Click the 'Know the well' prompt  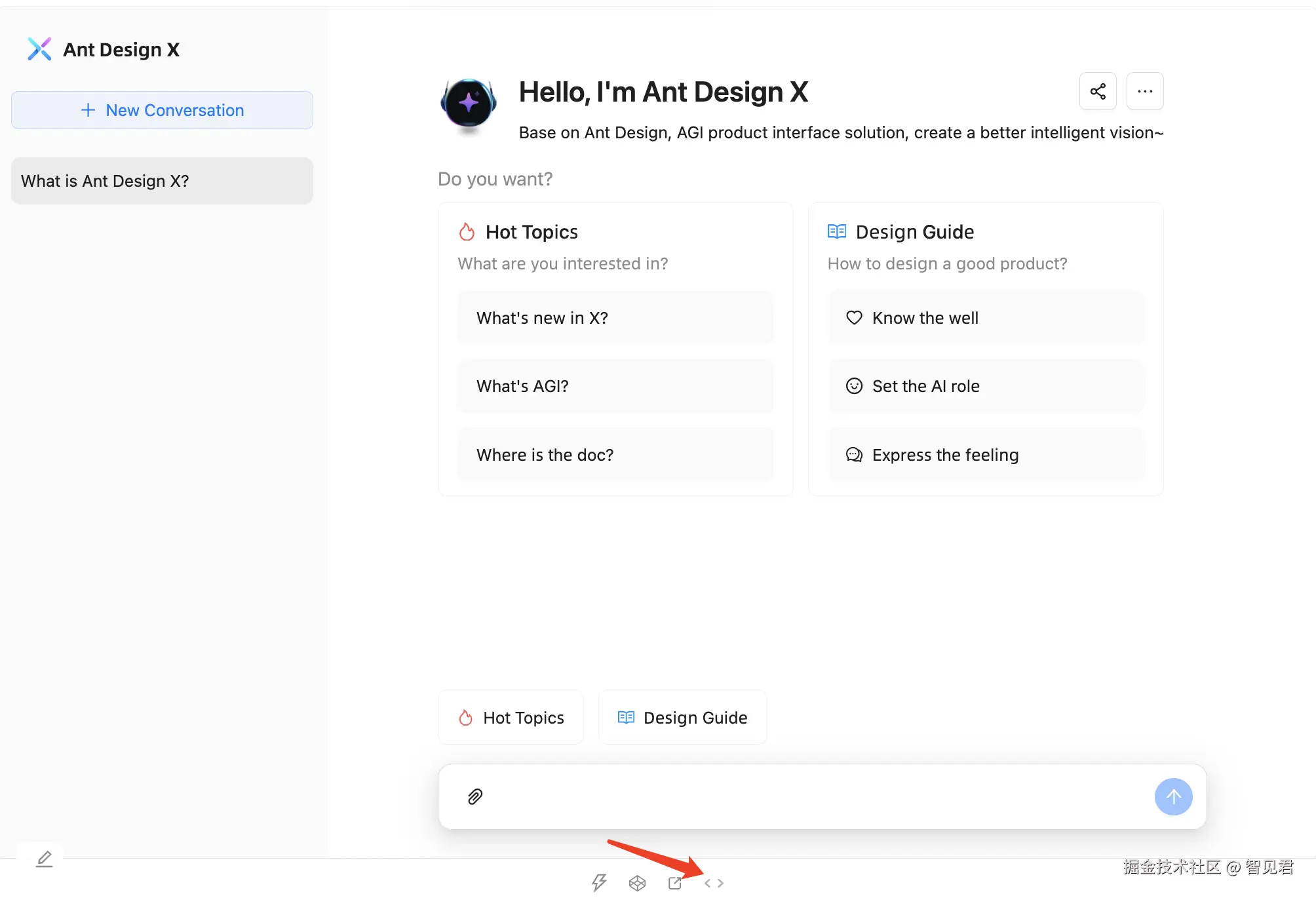tap(986, 318)
